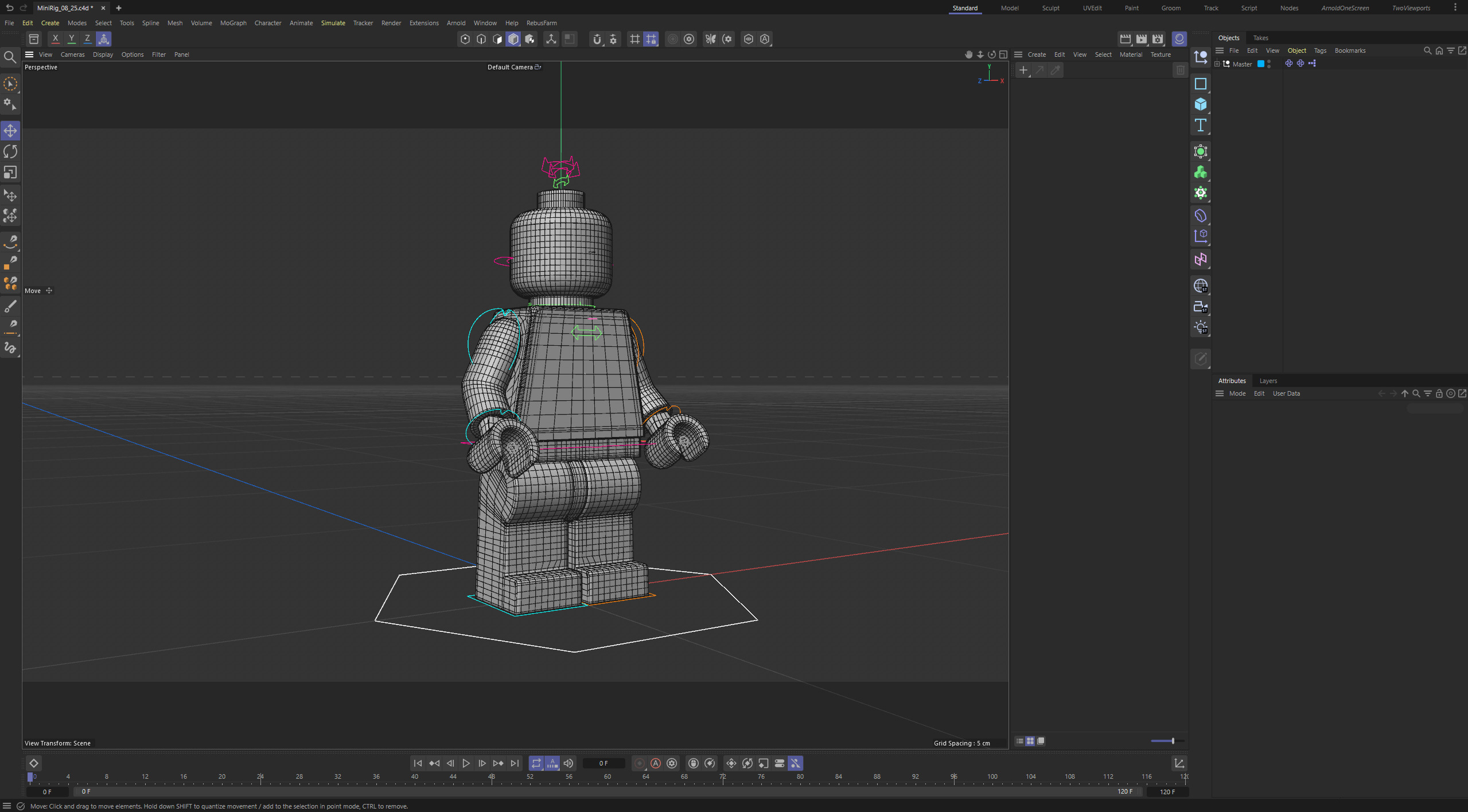Select the Rotate tool
Viewport: 1468px width, 812px height.
click(x=10, y=151)
